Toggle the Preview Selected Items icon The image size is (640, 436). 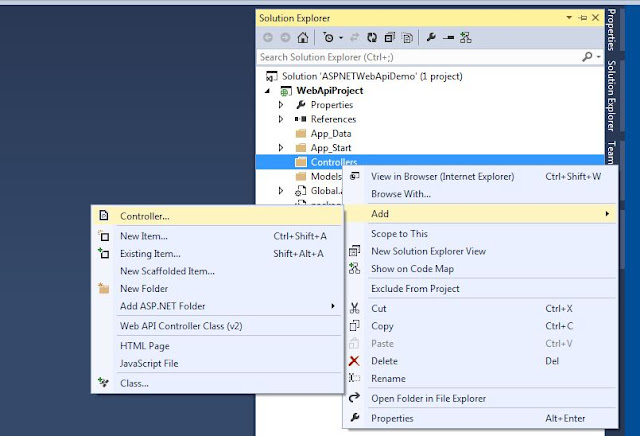448,38
